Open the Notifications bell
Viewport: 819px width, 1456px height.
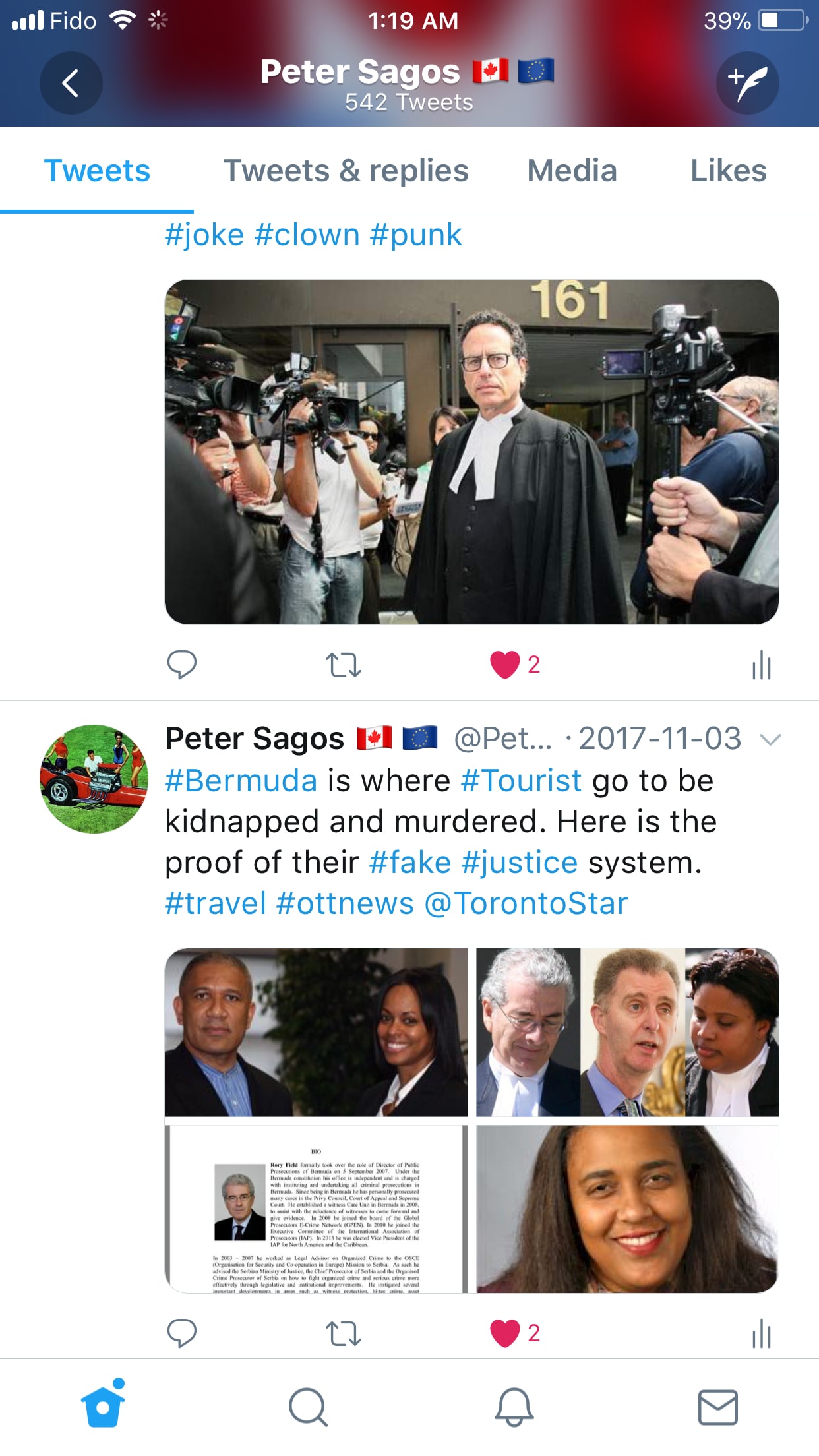[514, 1407]
